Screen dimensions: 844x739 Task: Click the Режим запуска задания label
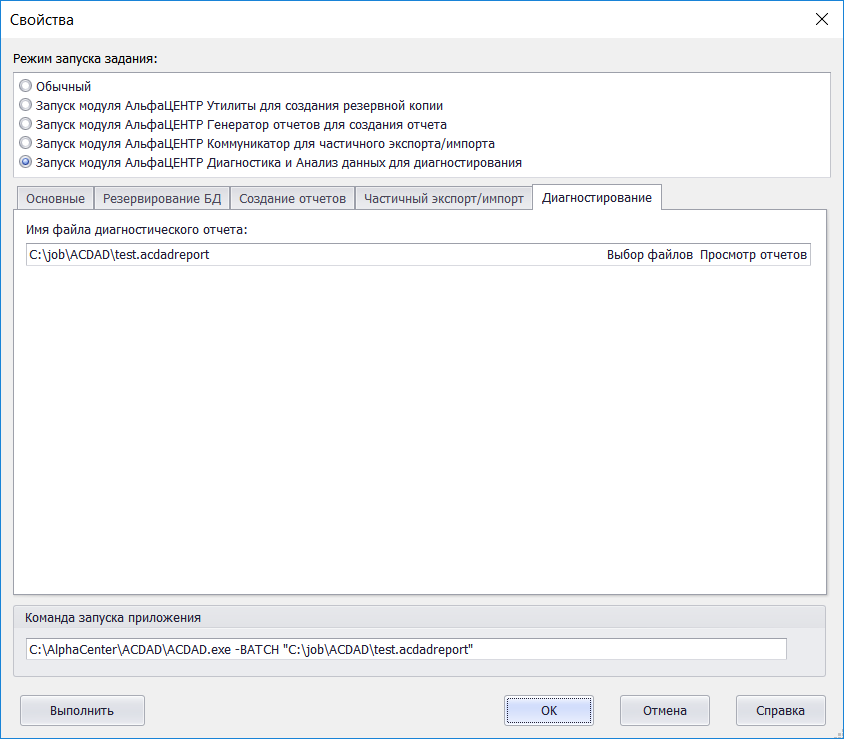pyautogui.click(x=85, y=59)
